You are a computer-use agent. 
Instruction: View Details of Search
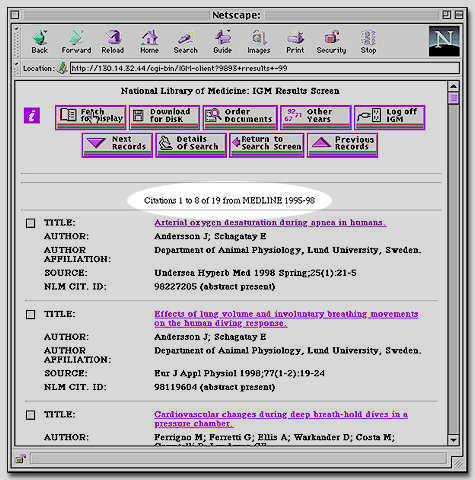click(x=191, y=145)
